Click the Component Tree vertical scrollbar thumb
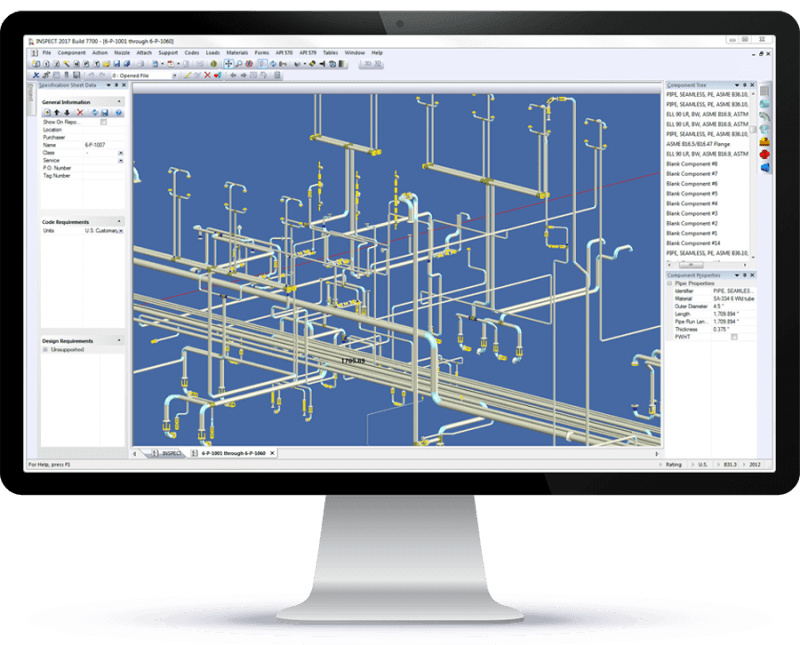The image size is (800, 645). [753, 131]
